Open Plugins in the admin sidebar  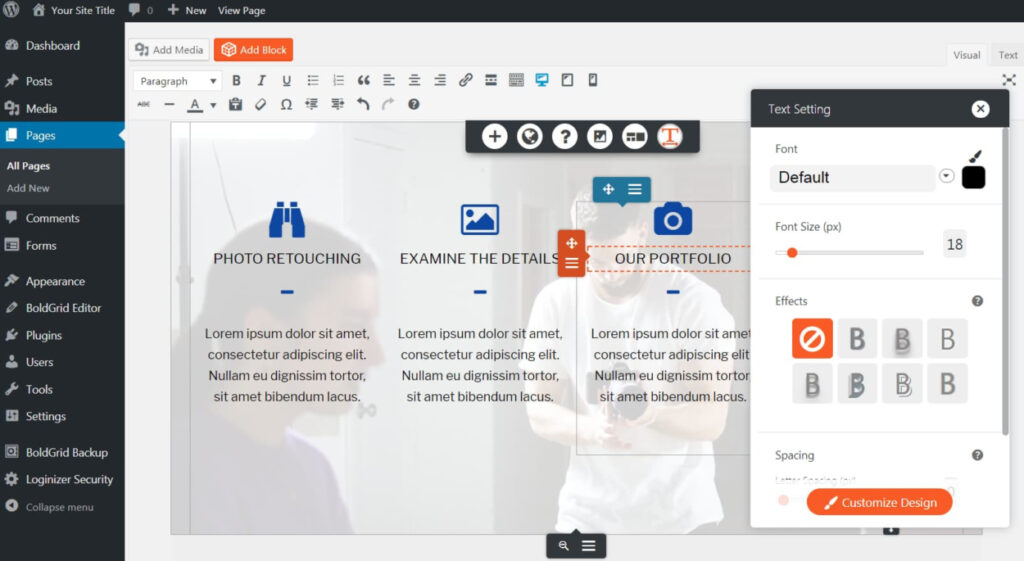tap(43, 335)
